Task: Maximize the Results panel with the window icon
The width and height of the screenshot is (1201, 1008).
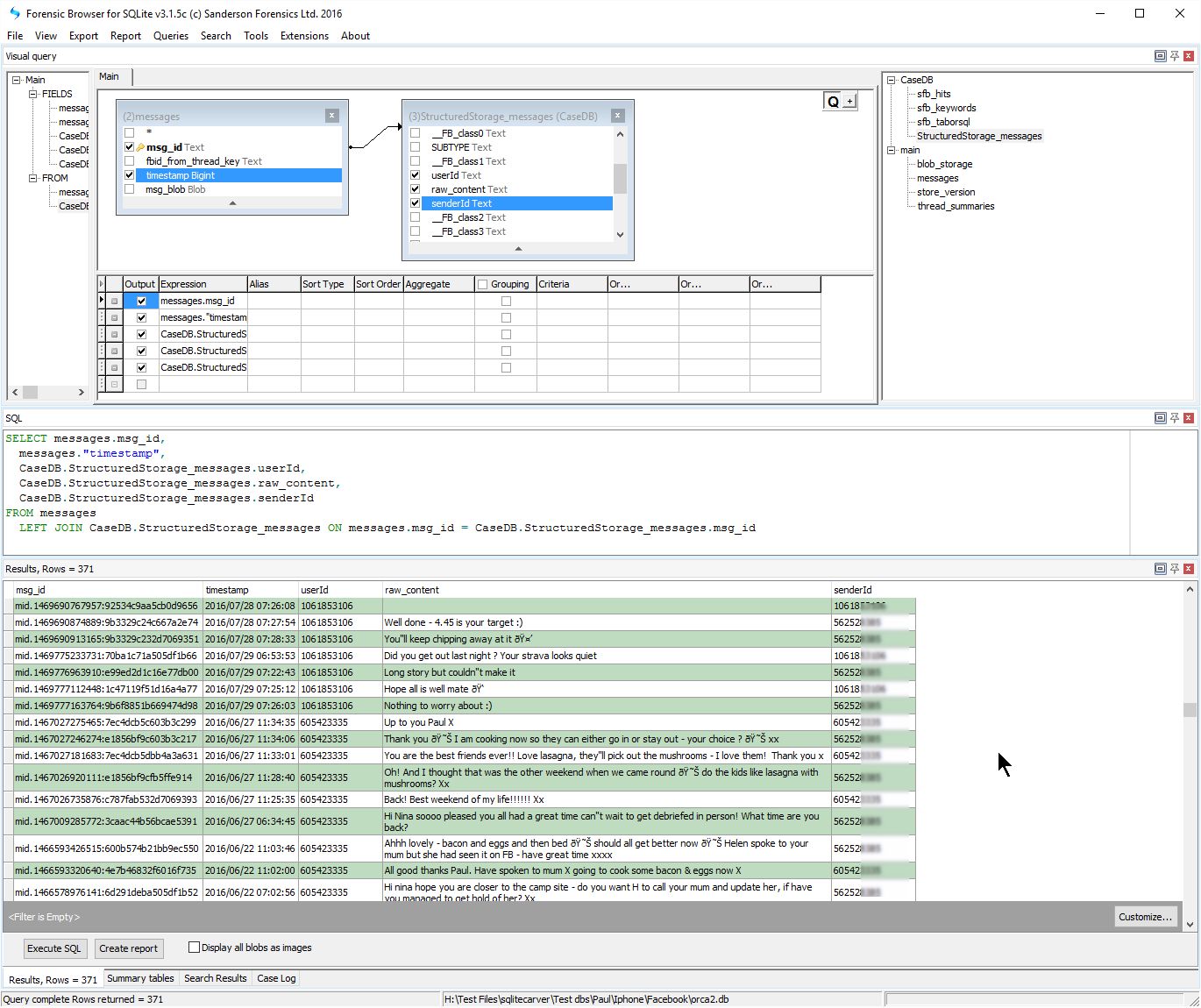Action: [1160, 569]
